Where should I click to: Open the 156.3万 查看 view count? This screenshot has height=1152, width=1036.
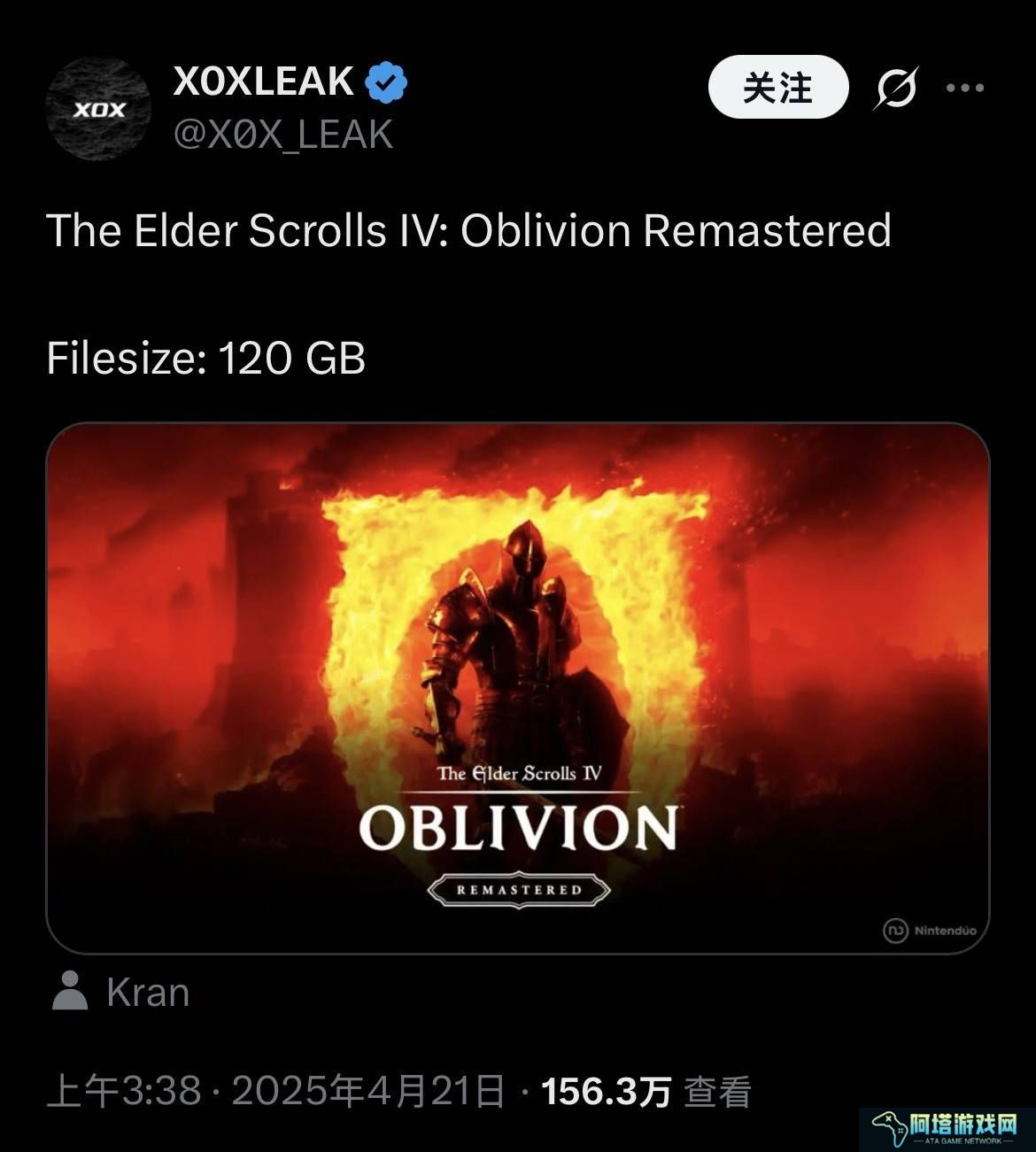pyautogui.click(x=646, y=1092)
